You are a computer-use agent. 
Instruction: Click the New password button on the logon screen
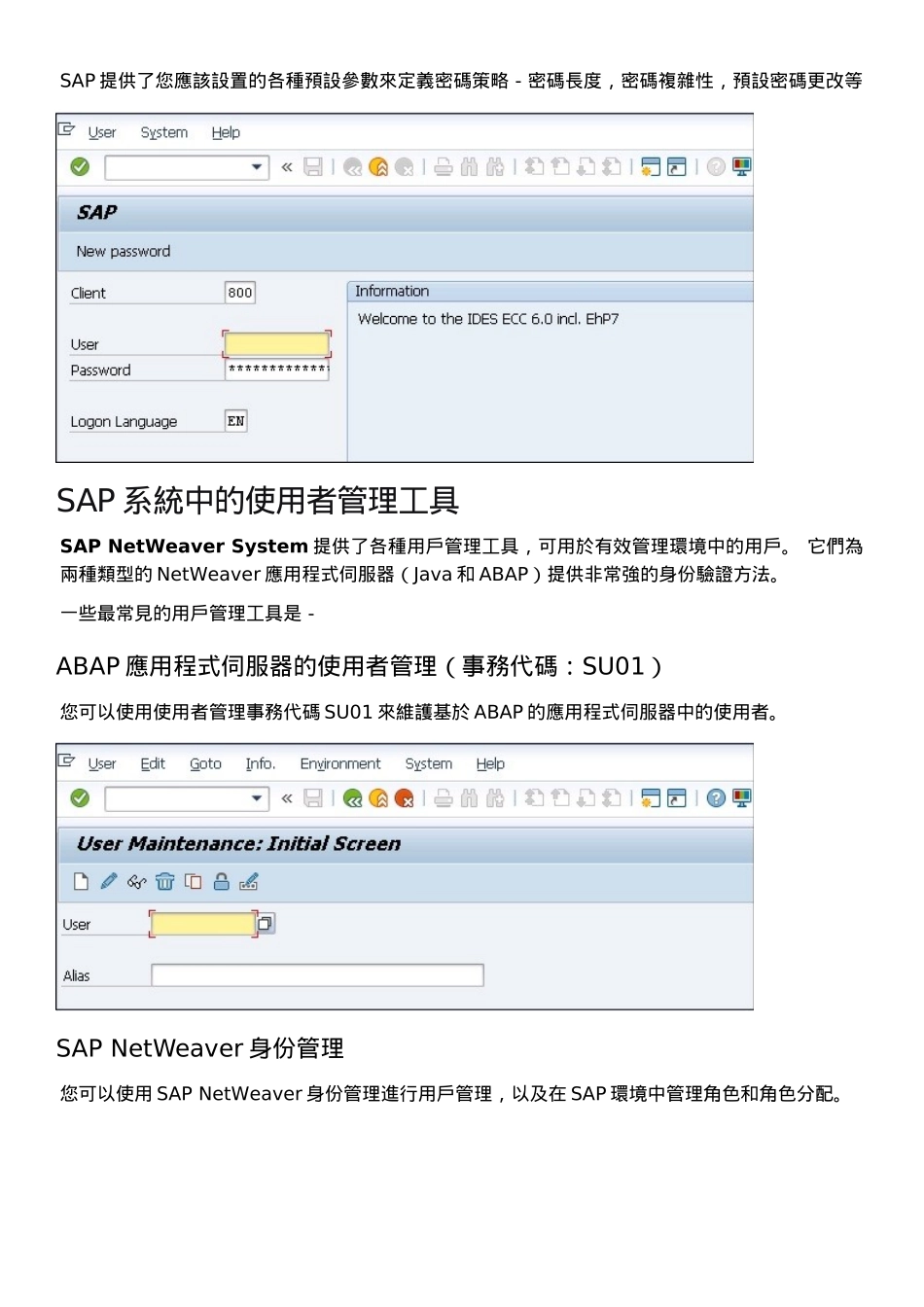[x=124, y=251]
